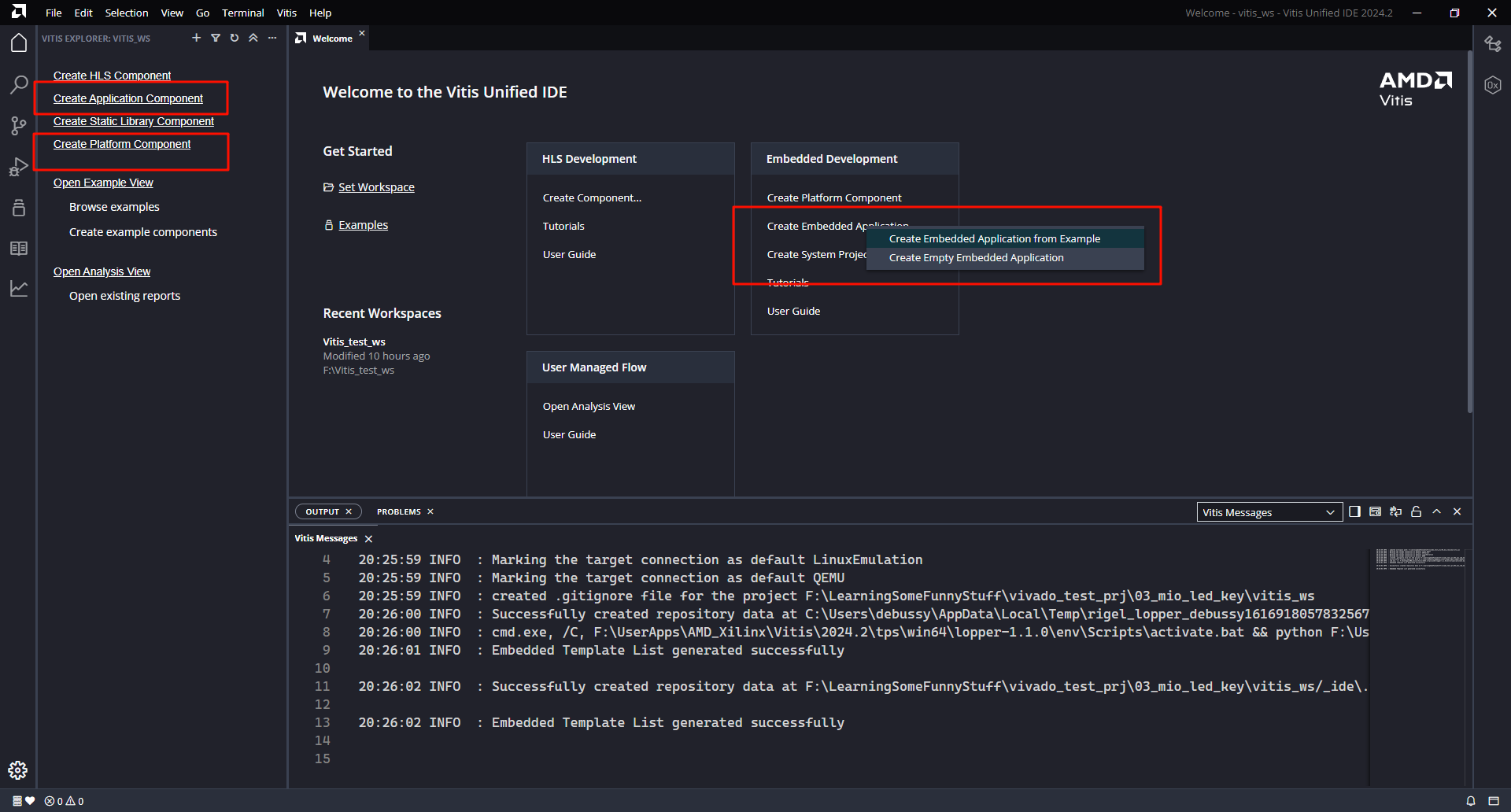Open the Terminal menu
This screenshot has height=812, width=1511.
pyautogui.click(x=243, y=13)
